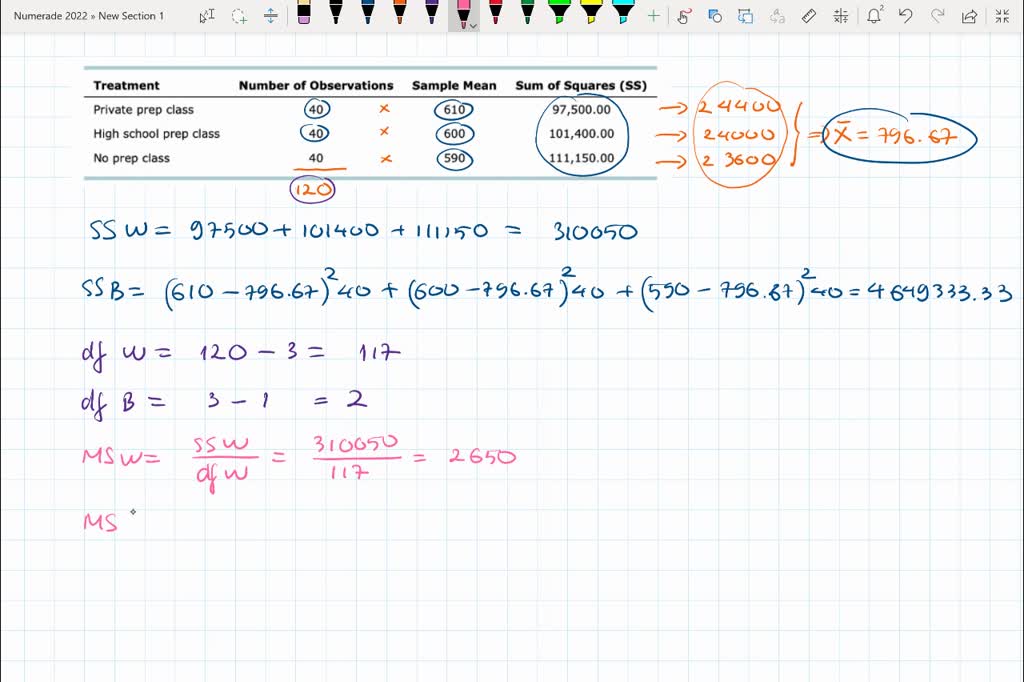The height and width of the screenshot is (682, 1024).
Task: Convert ink to shape
Action: (715, 16)
